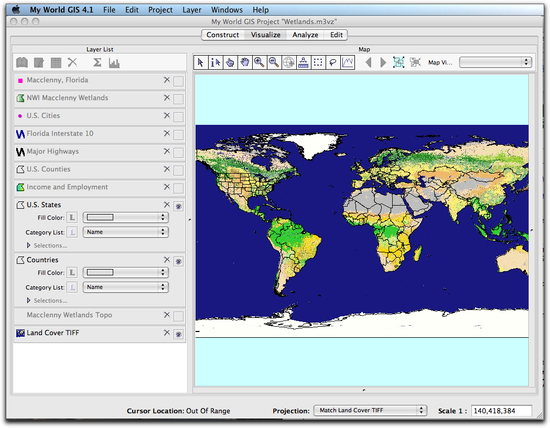Select the arrow pointer tool
This screenshot has width=550, height=428.
(x=201, y=62)
